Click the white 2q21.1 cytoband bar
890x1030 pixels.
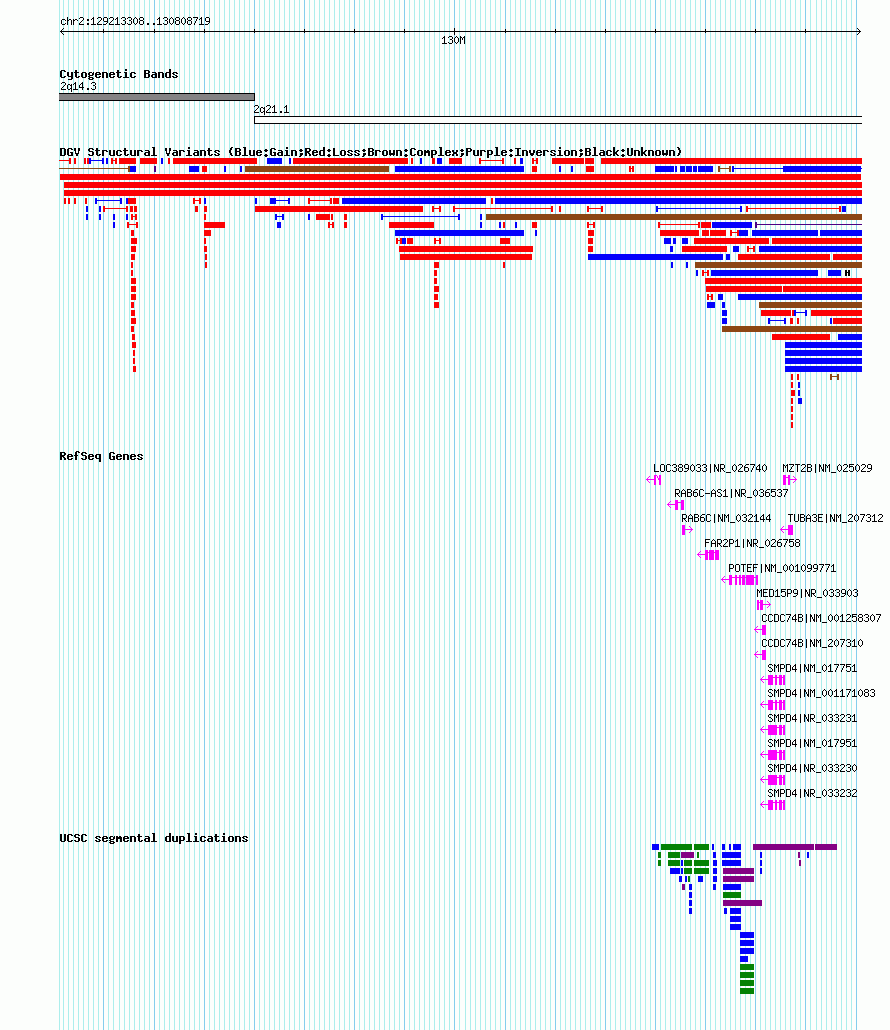[558, 120]
